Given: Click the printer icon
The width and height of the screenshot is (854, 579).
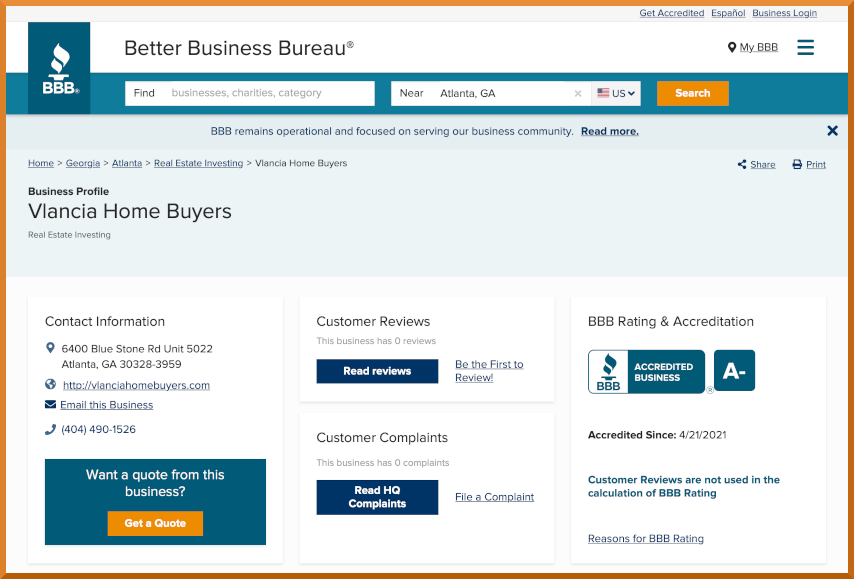Looking at the screenshot, I should coord(797,164).
